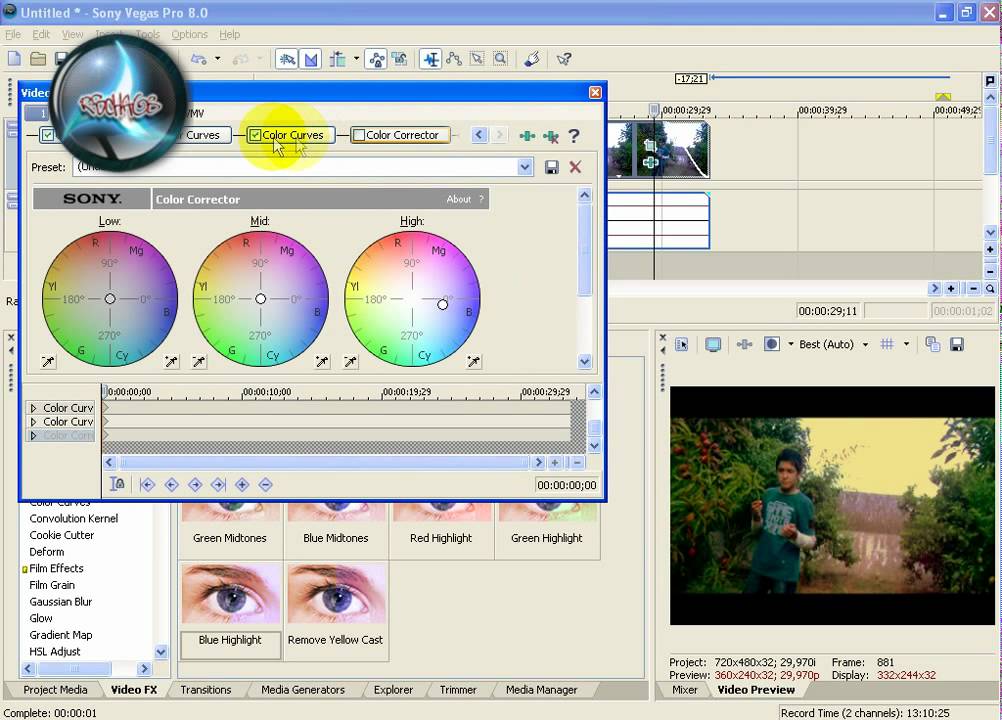Create Keyframe diamond plus button

click(242, 485)
